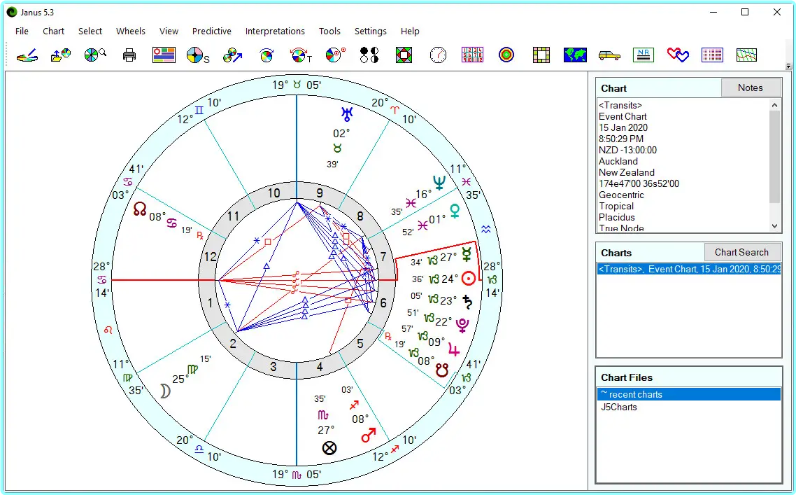Click the wheel with T transits icon
Image resolution: width=796 pixels, height=495 pixels.
click(300, 54)
